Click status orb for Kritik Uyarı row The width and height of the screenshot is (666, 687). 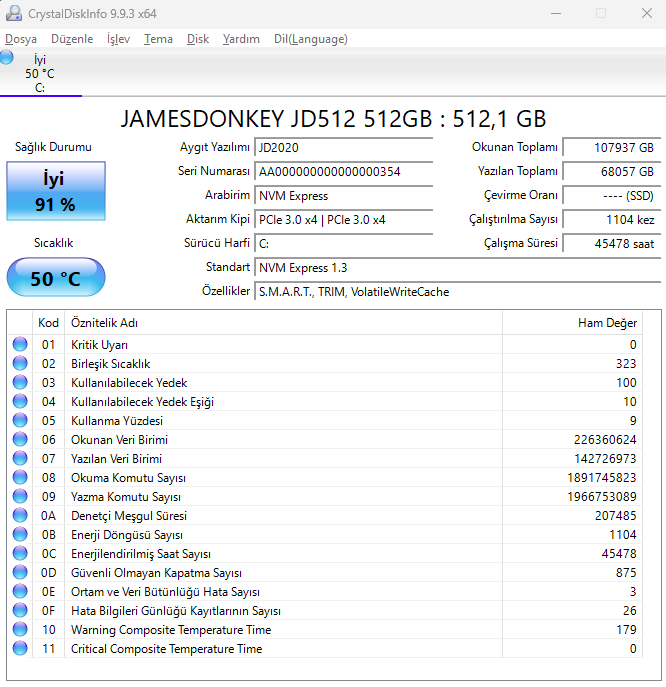tap(20, 344)
